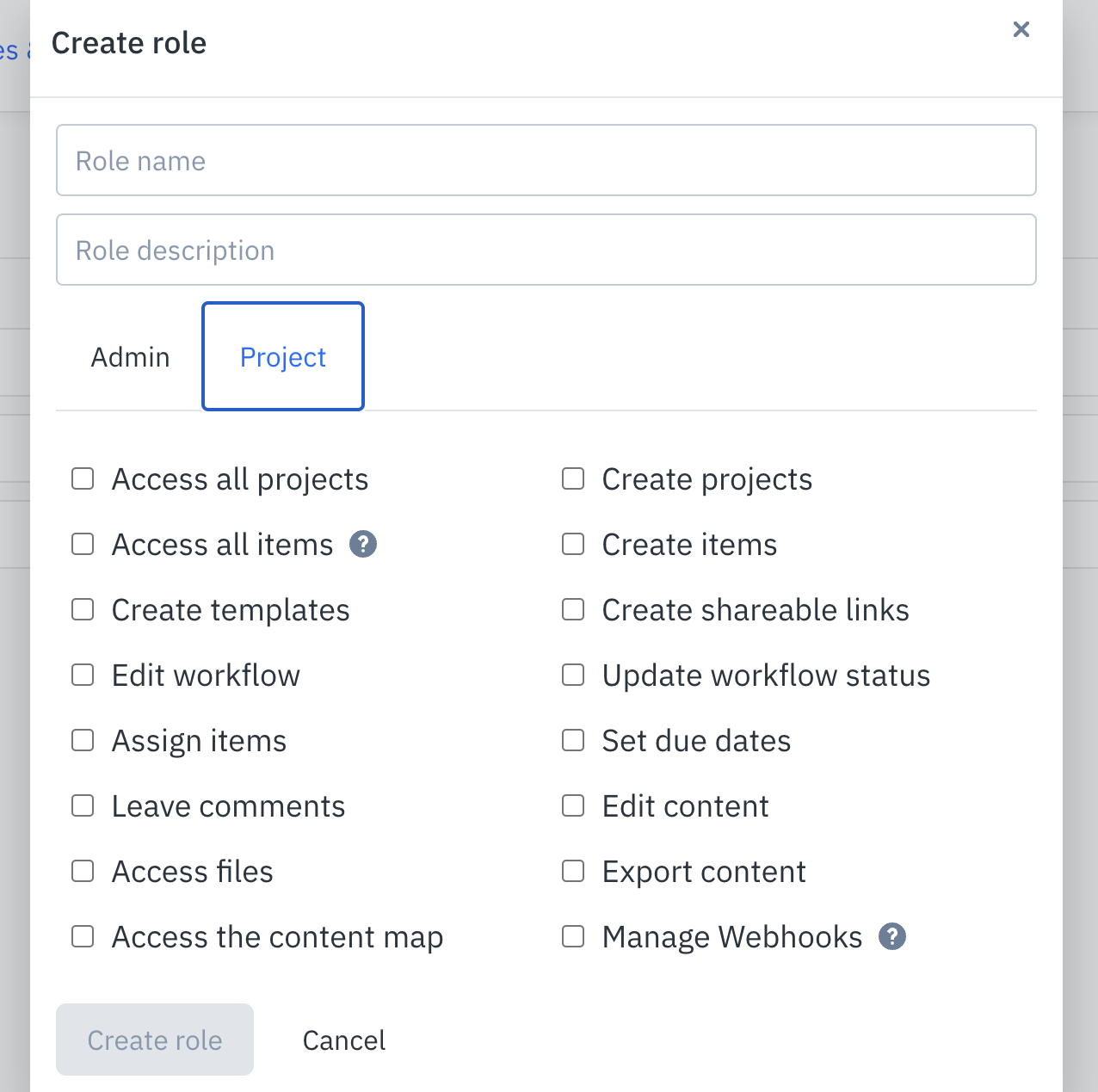Click the Create role button
The height and width of the screenshot is (1092, 1098).
[x=154, y=1040]
